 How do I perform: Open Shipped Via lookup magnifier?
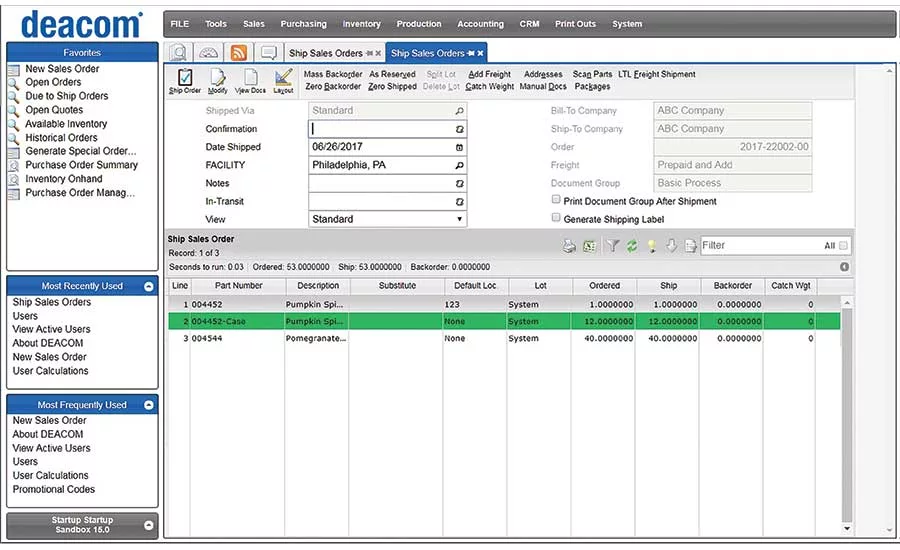[459, 111]
